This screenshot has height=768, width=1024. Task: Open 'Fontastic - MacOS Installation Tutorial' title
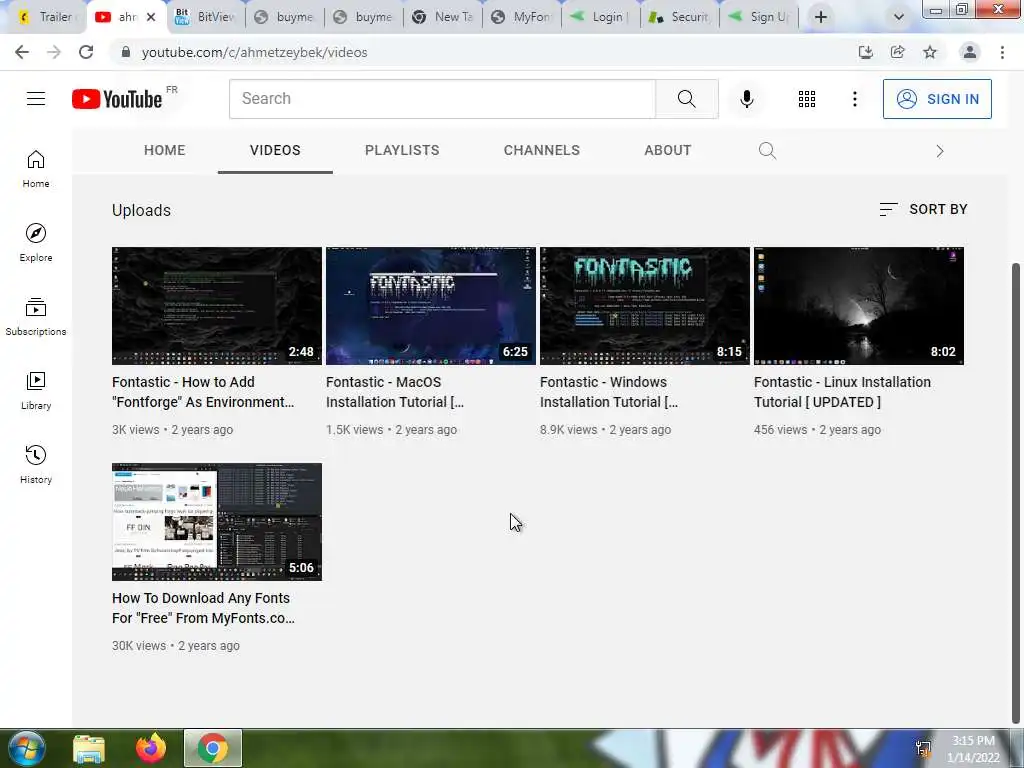395,392
